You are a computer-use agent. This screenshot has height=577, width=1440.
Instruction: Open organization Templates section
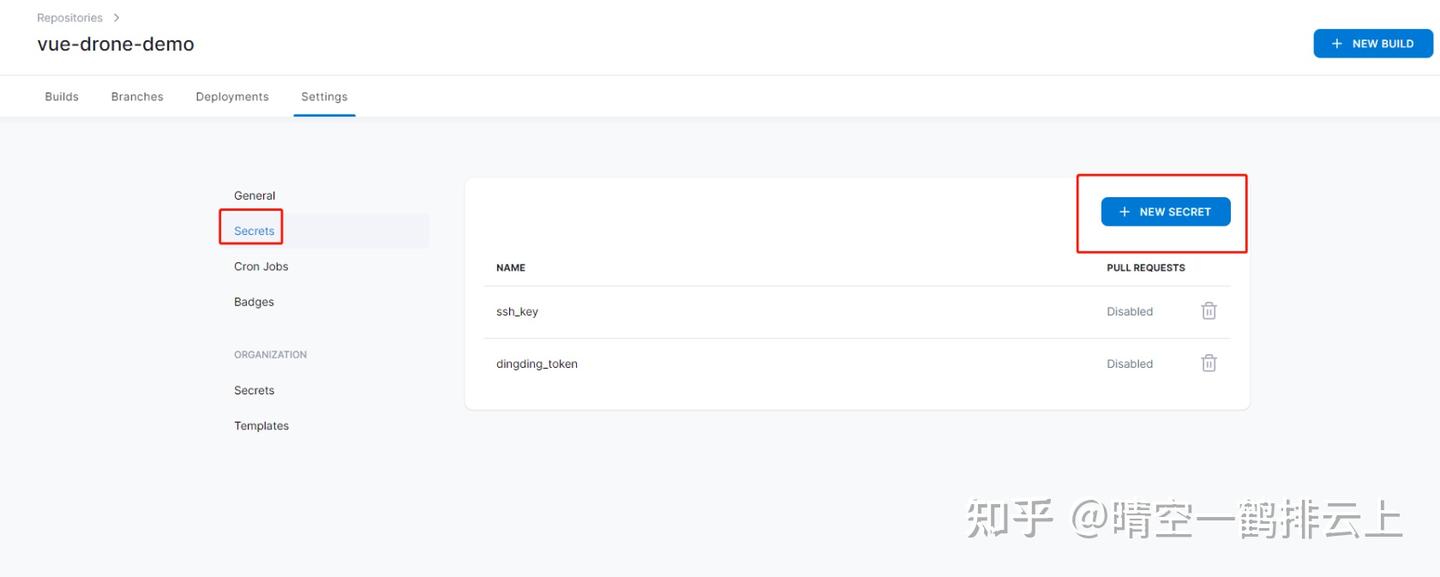(x=261, y=425)
